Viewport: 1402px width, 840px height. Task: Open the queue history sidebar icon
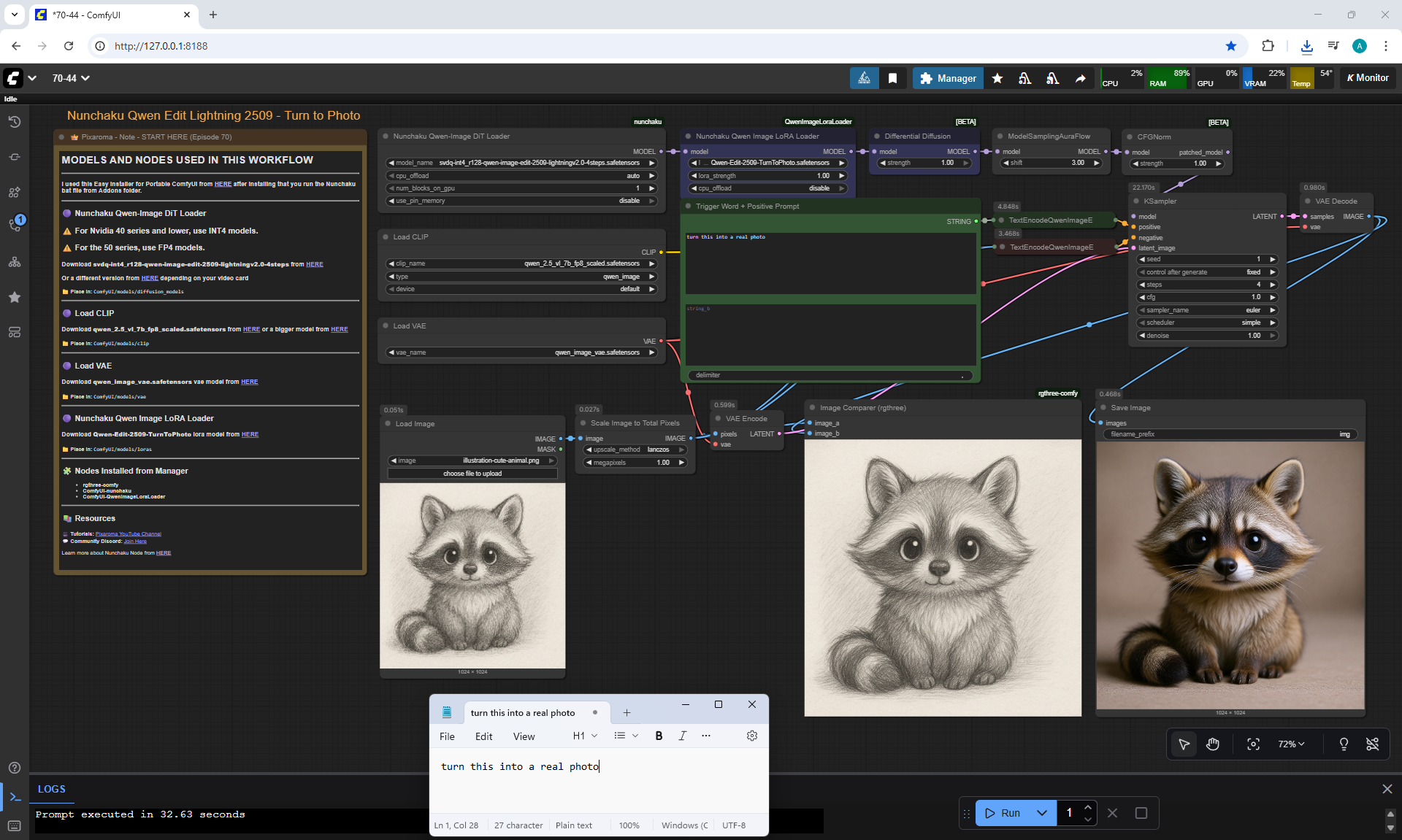14,122
